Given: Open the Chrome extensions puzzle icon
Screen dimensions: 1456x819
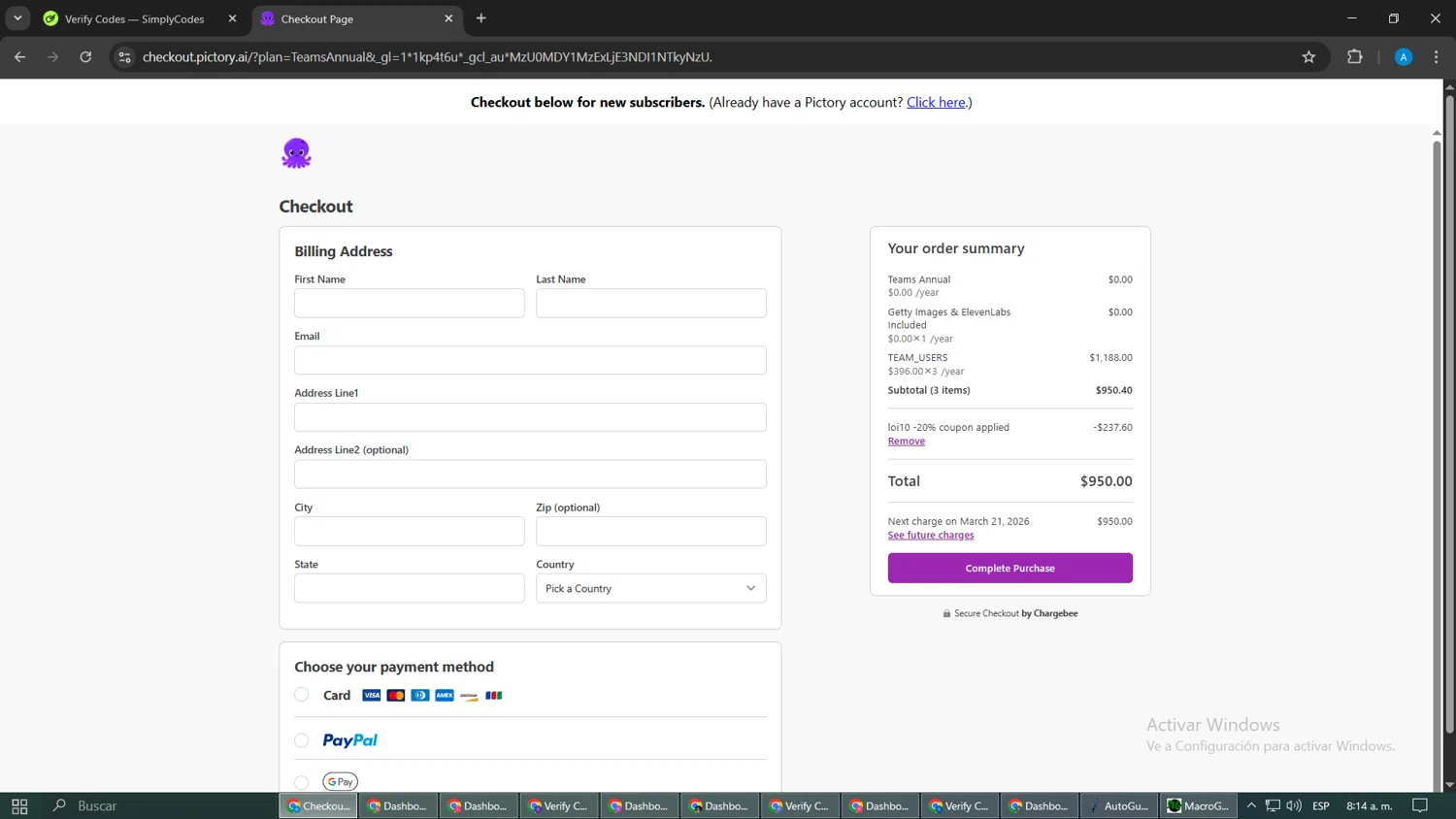Looking at the screenshot, I should 1355,57.
